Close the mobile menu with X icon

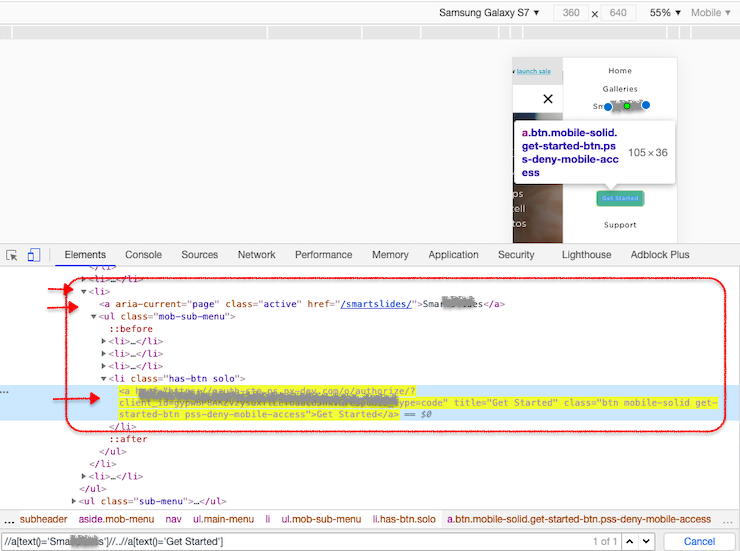(x=547, y=99)
